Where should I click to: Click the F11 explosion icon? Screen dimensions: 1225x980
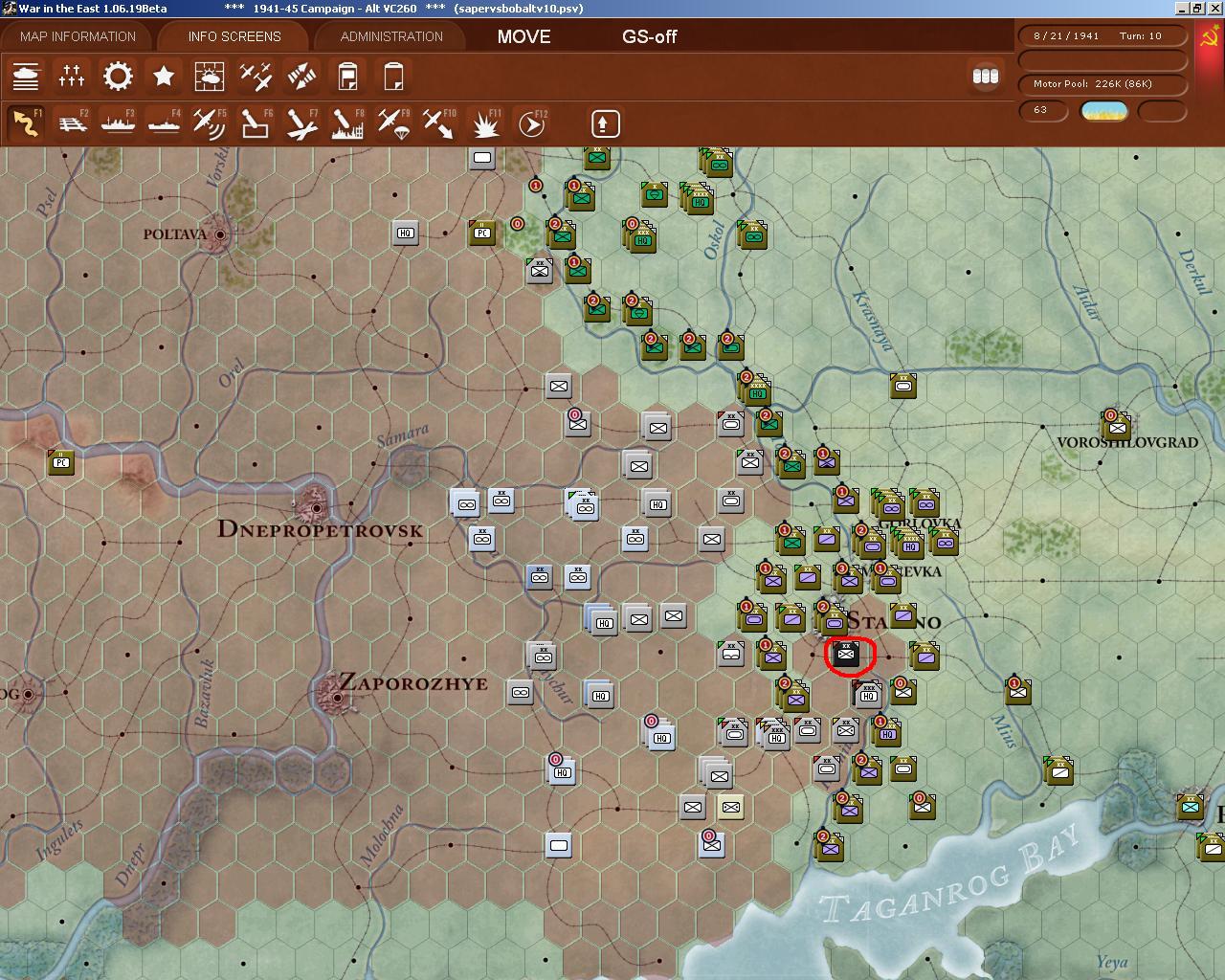pos(485,123)
